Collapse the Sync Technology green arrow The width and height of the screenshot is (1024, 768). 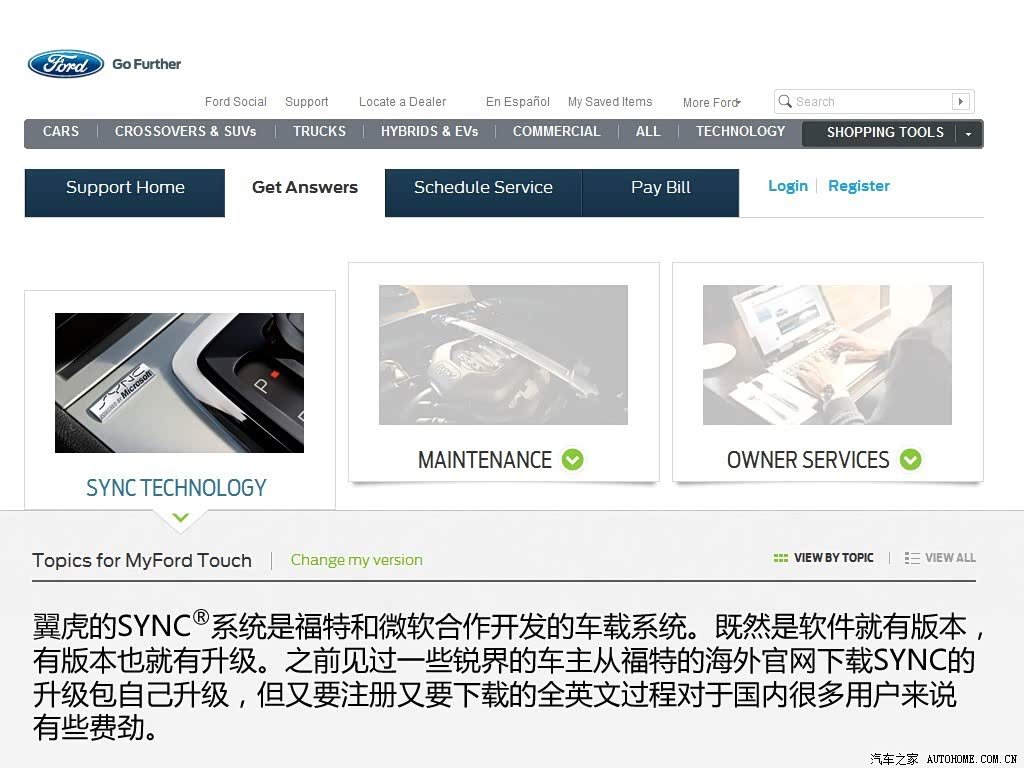pyautogui.click(x=181, y=518)
